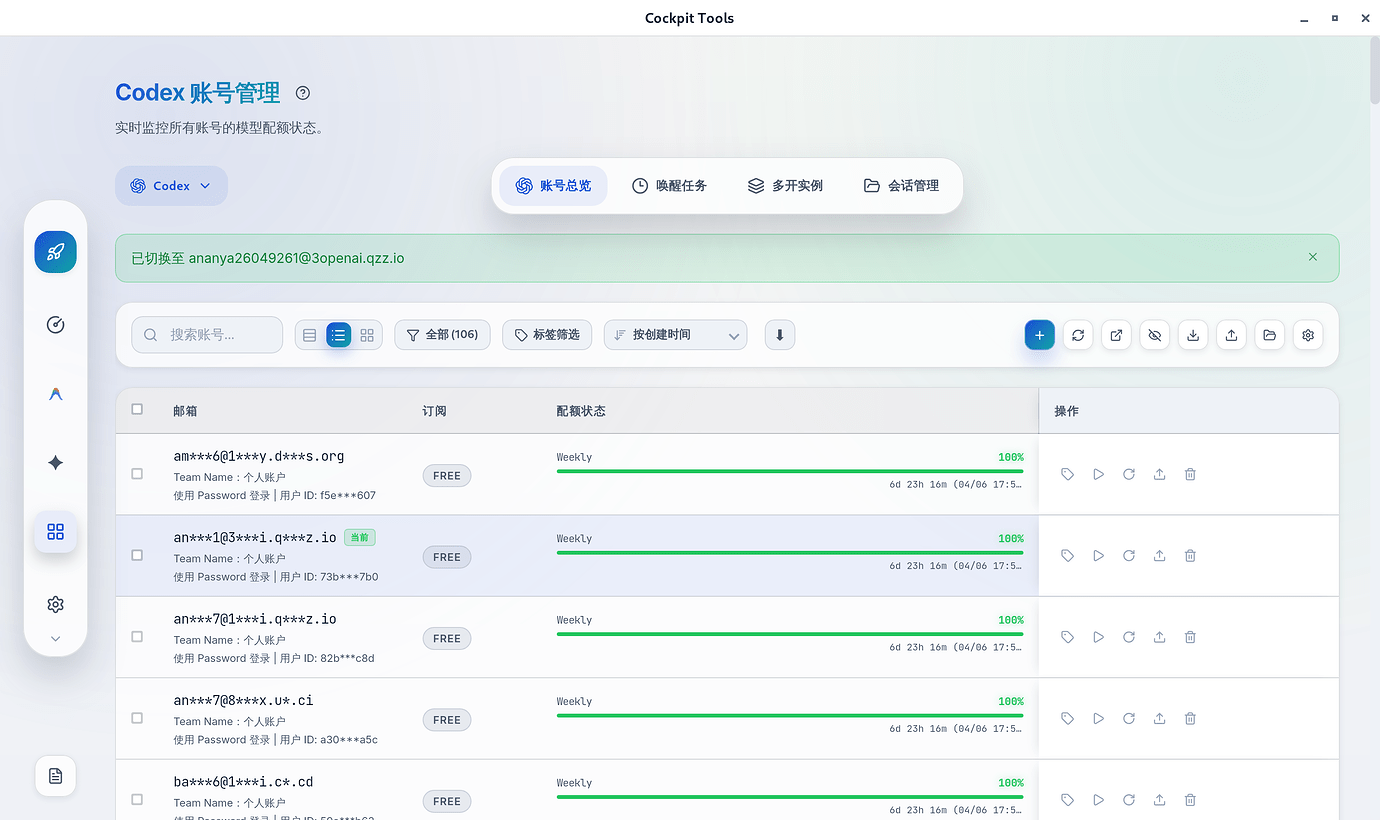Open the grid apps sidebar icon
The image size is (1380, 820).
coord(55,531)
